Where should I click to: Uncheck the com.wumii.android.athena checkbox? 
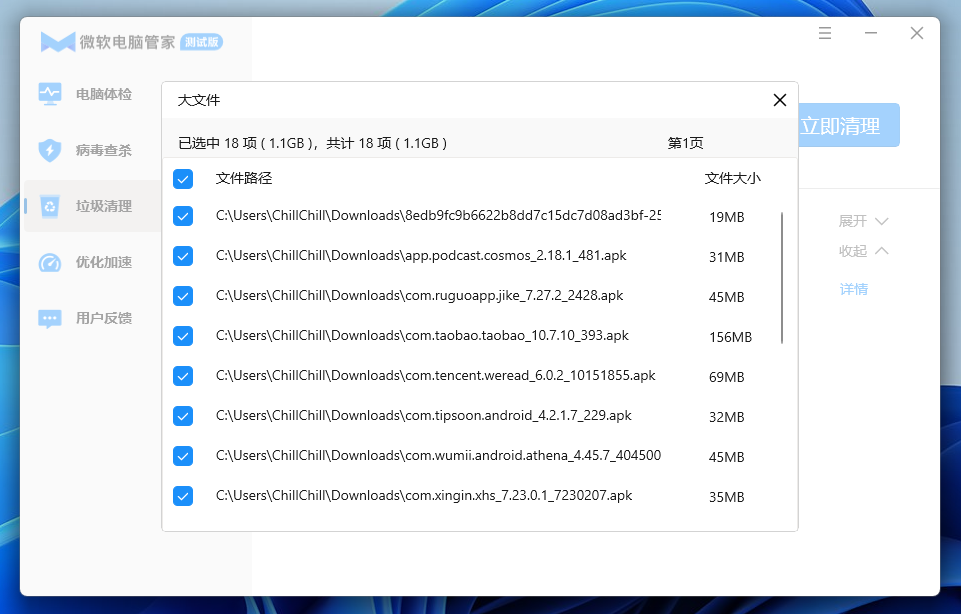pos(183,456)
